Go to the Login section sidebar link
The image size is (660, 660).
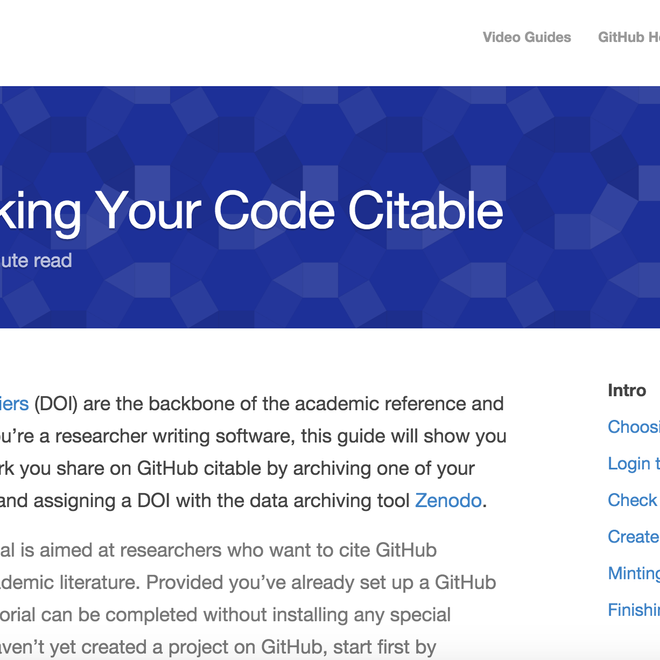click(634, 464)
